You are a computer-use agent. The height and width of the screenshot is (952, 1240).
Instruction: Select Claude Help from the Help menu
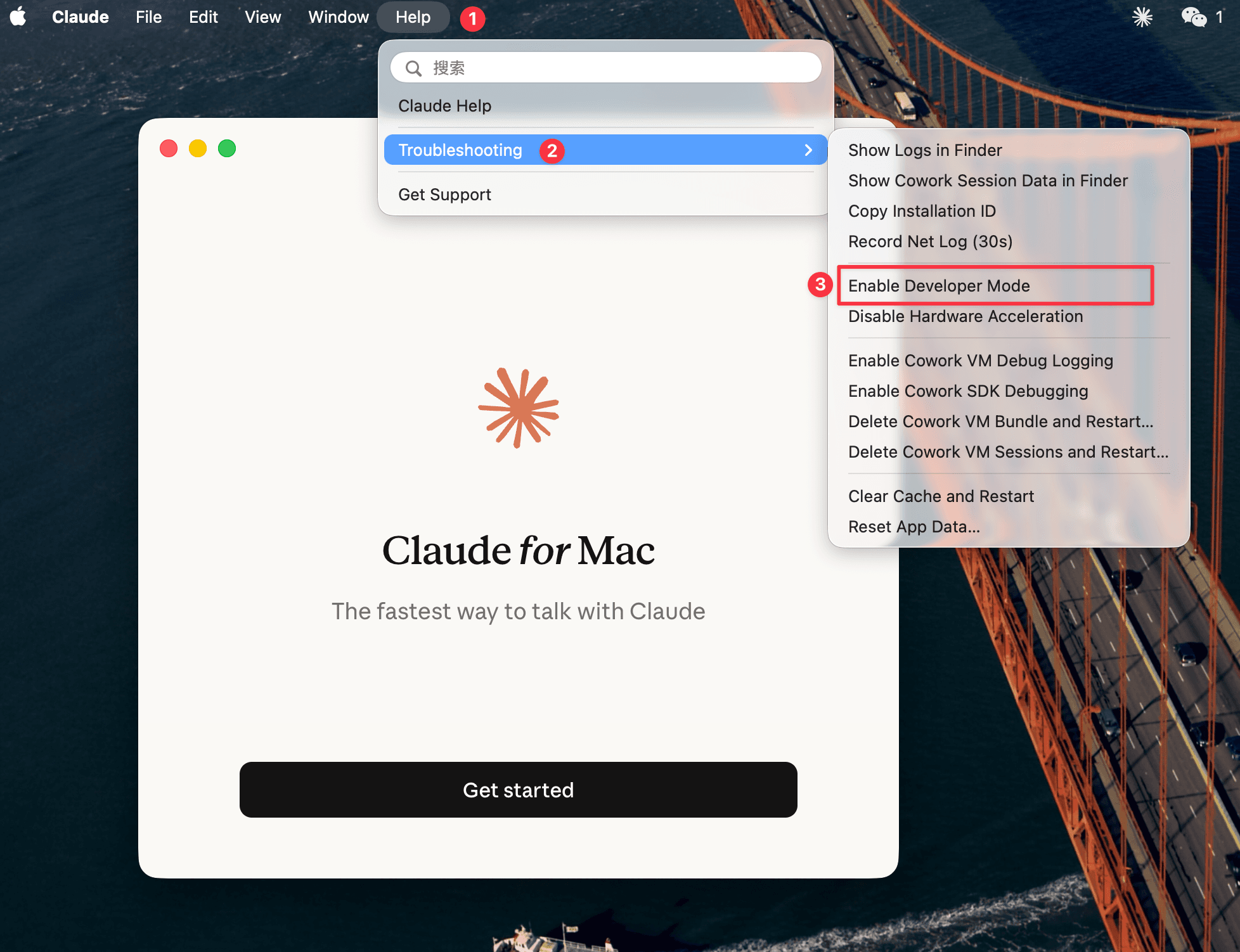[444, 106]
